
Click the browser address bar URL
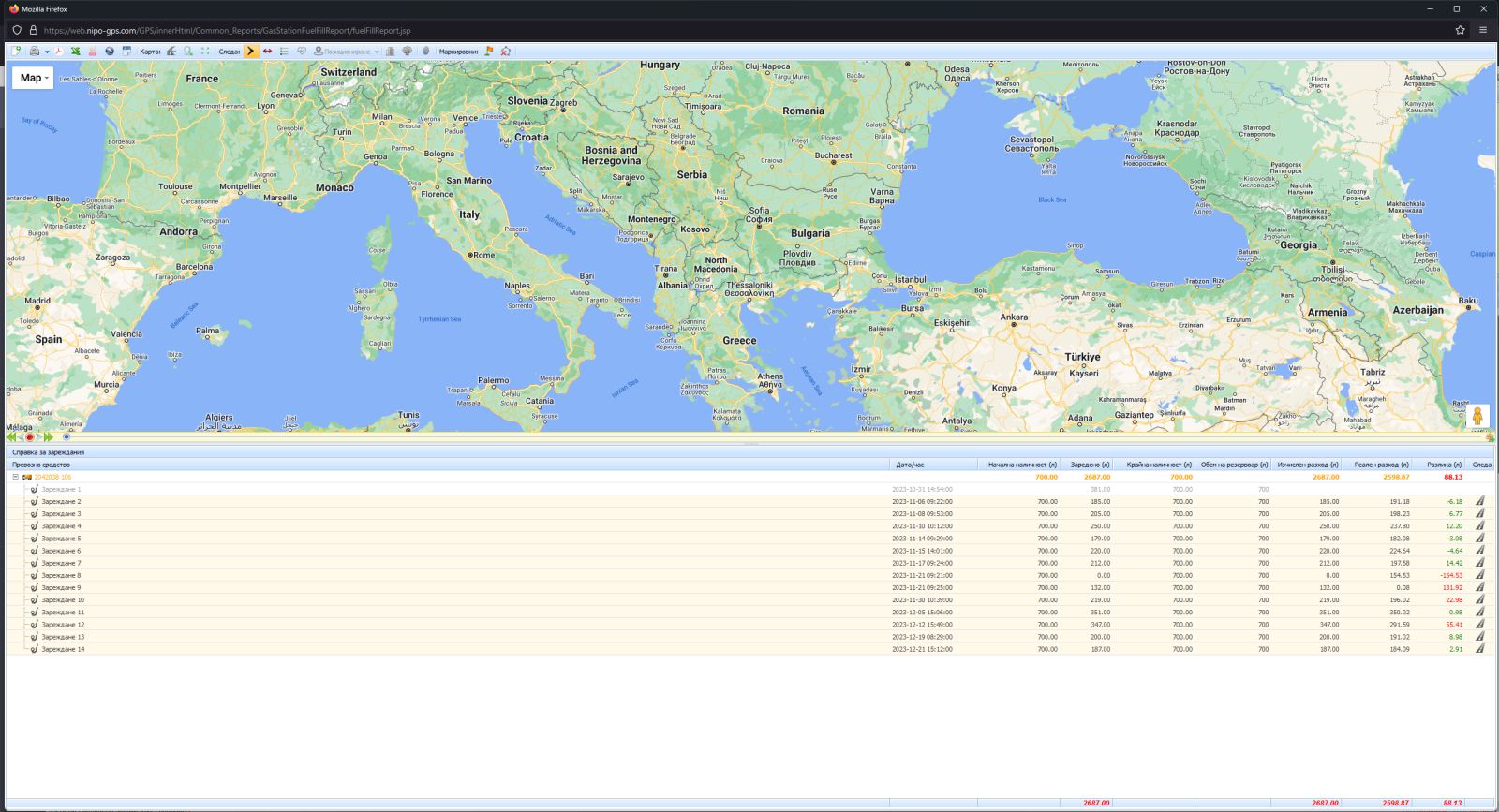coord(228,30)
